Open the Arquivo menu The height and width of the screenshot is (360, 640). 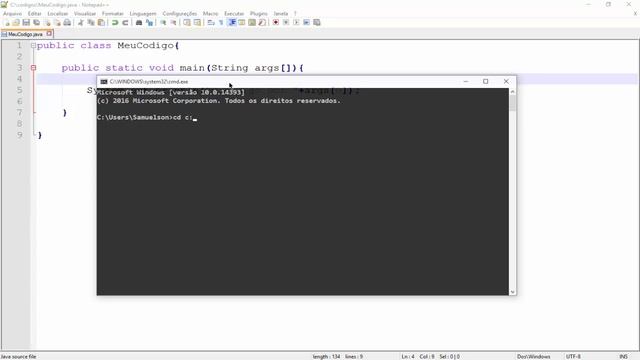click(x=12, y=13)
